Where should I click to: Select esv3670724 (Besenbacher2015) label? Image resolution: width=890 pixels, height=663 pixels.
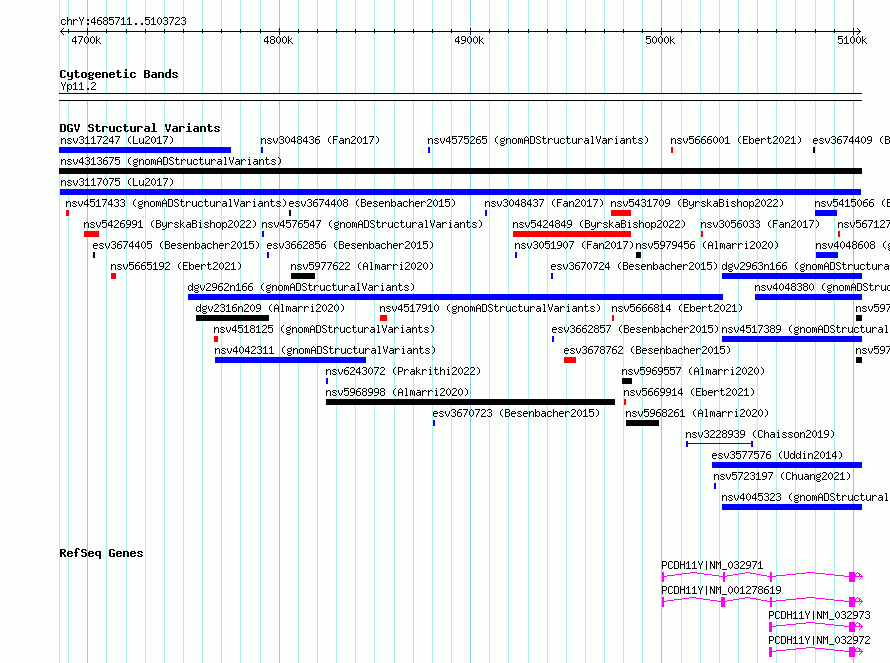pos(634,266)
